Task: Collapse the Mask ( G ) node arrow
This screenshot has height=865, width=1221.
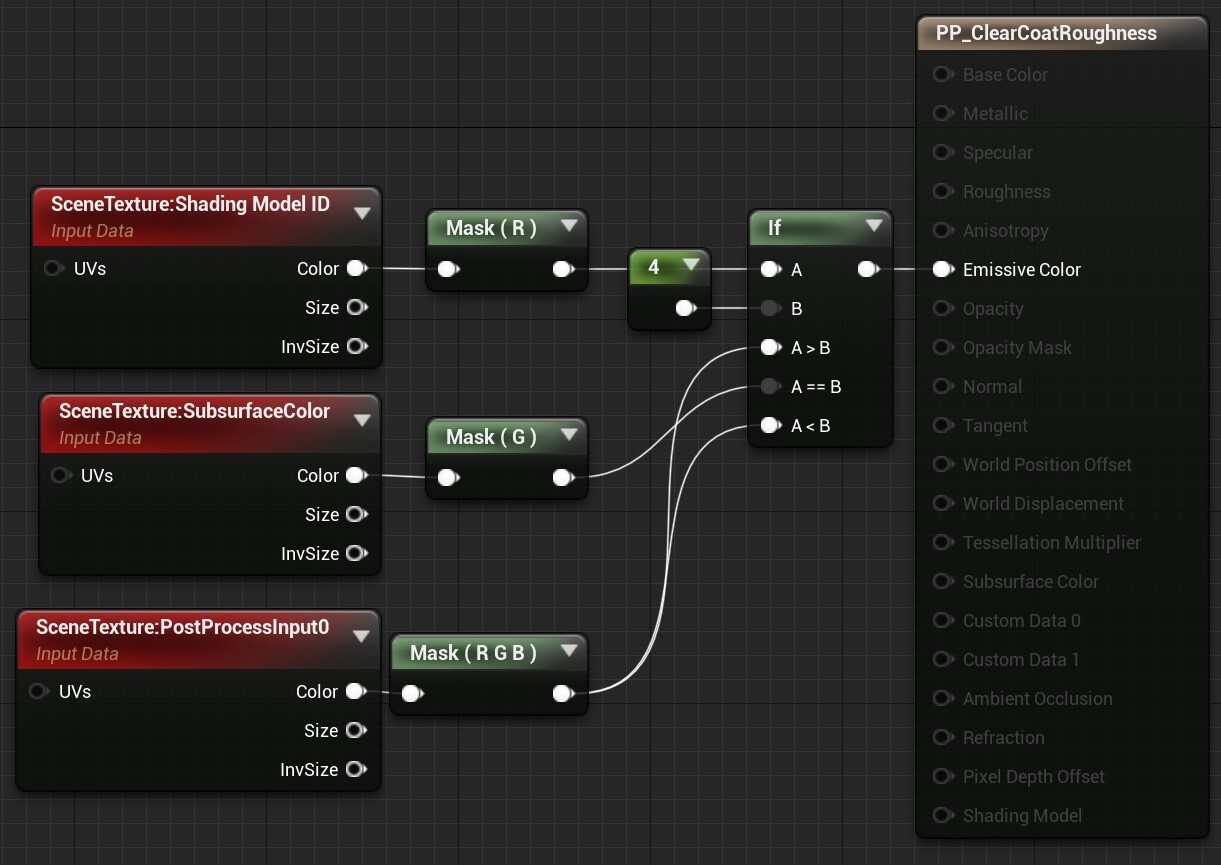Action: (569, 435)
